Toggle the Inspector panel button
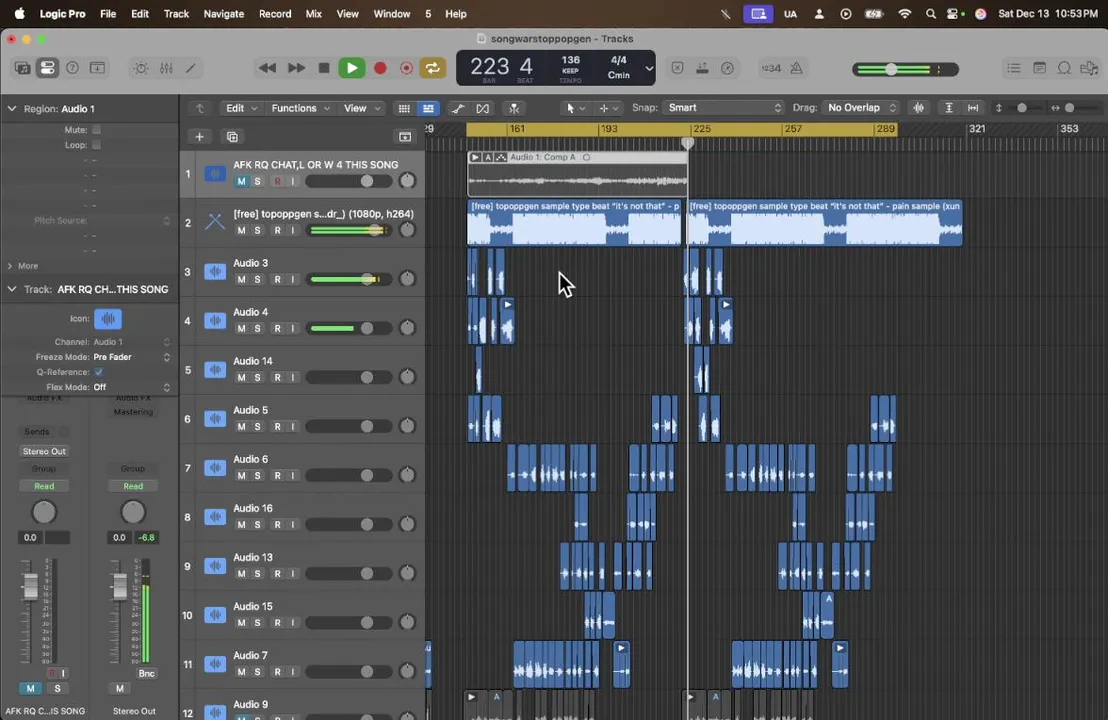Image resolution: width=1108 pixels, height=720 pixels. coord(47,69)
